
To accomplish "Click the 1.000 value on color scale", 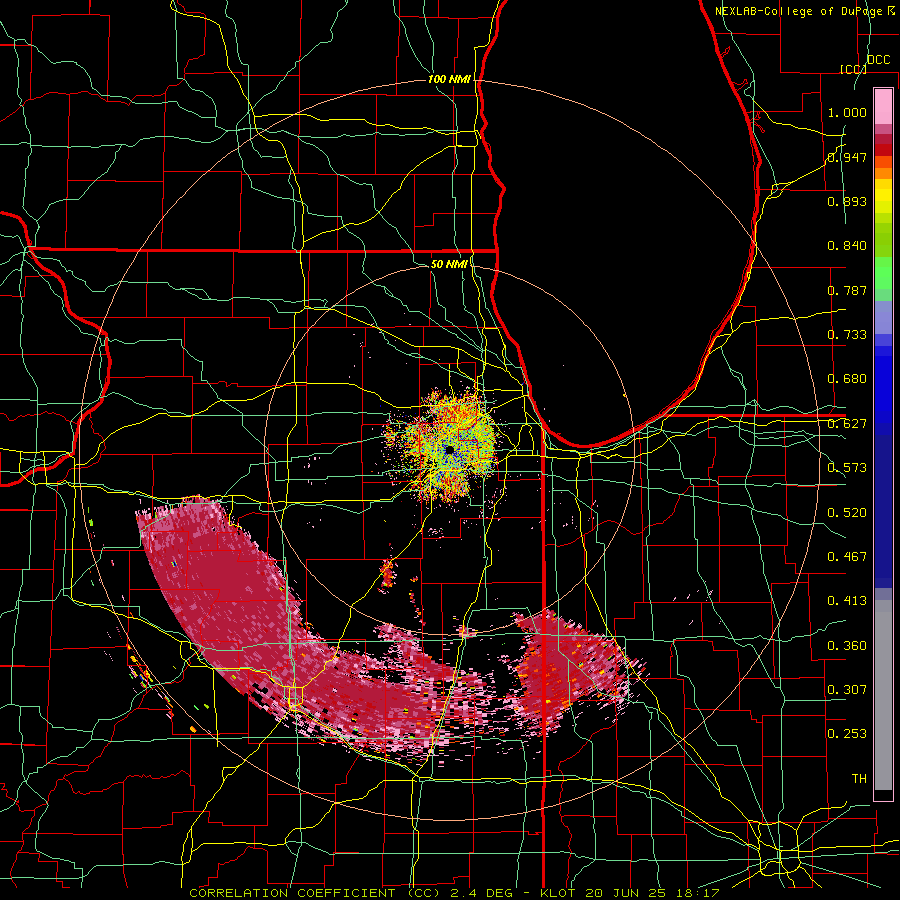I will click(x=847, y=112).
